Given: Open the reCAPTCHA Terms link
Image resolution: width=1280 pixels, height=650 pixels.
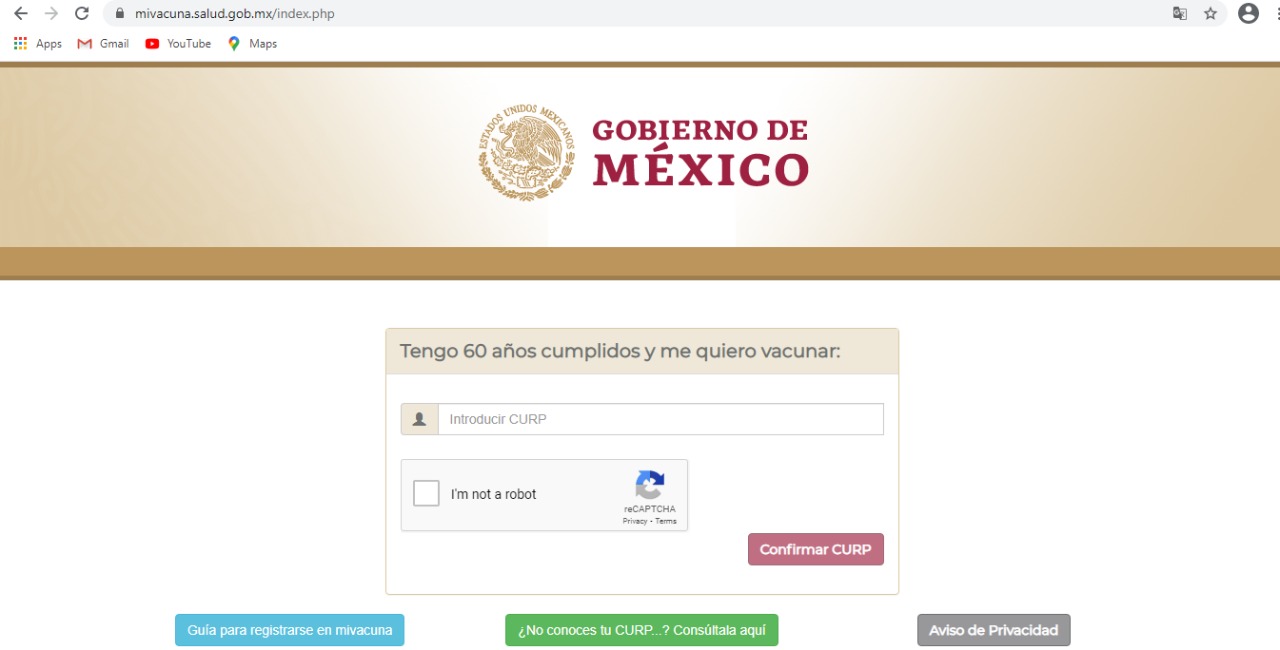Looking at the screenshot, I should [666, 521].
